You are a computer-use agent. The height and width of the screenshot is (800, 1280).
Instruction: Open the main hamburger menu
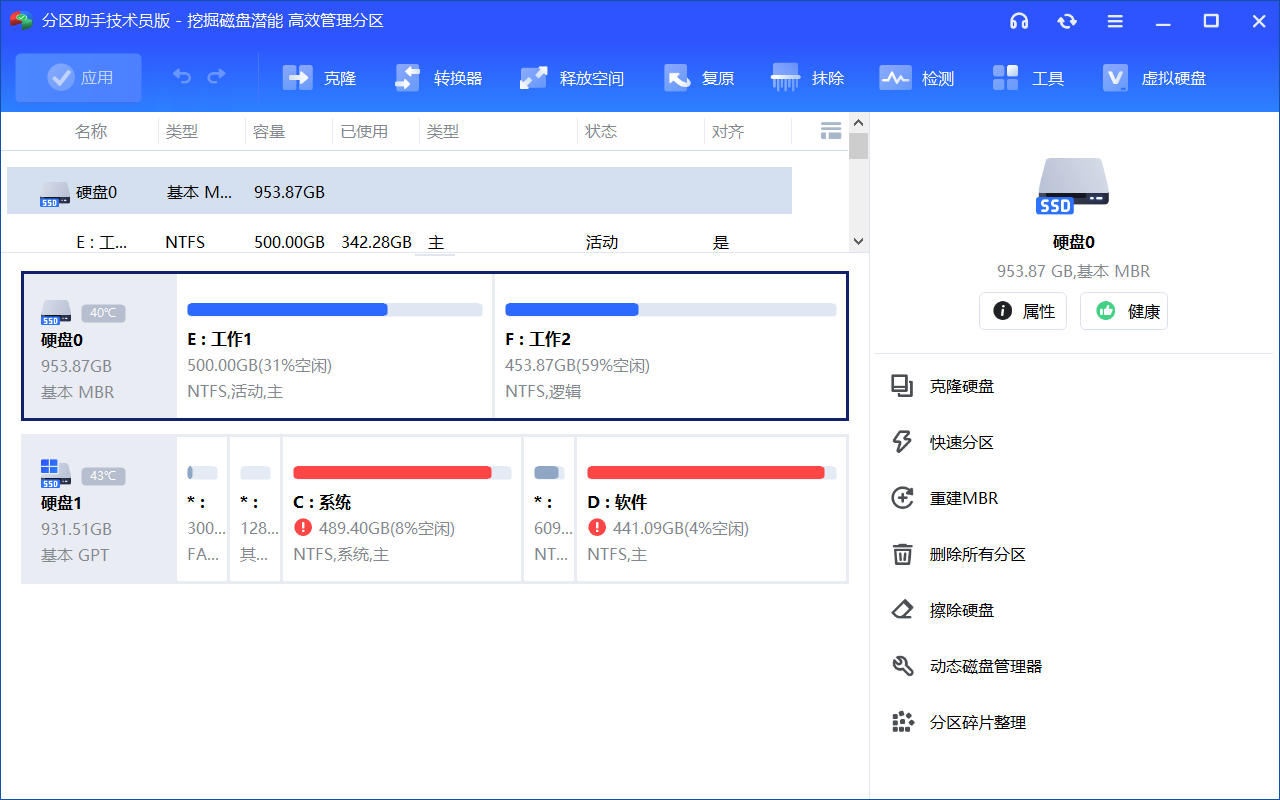(1115, 20)
